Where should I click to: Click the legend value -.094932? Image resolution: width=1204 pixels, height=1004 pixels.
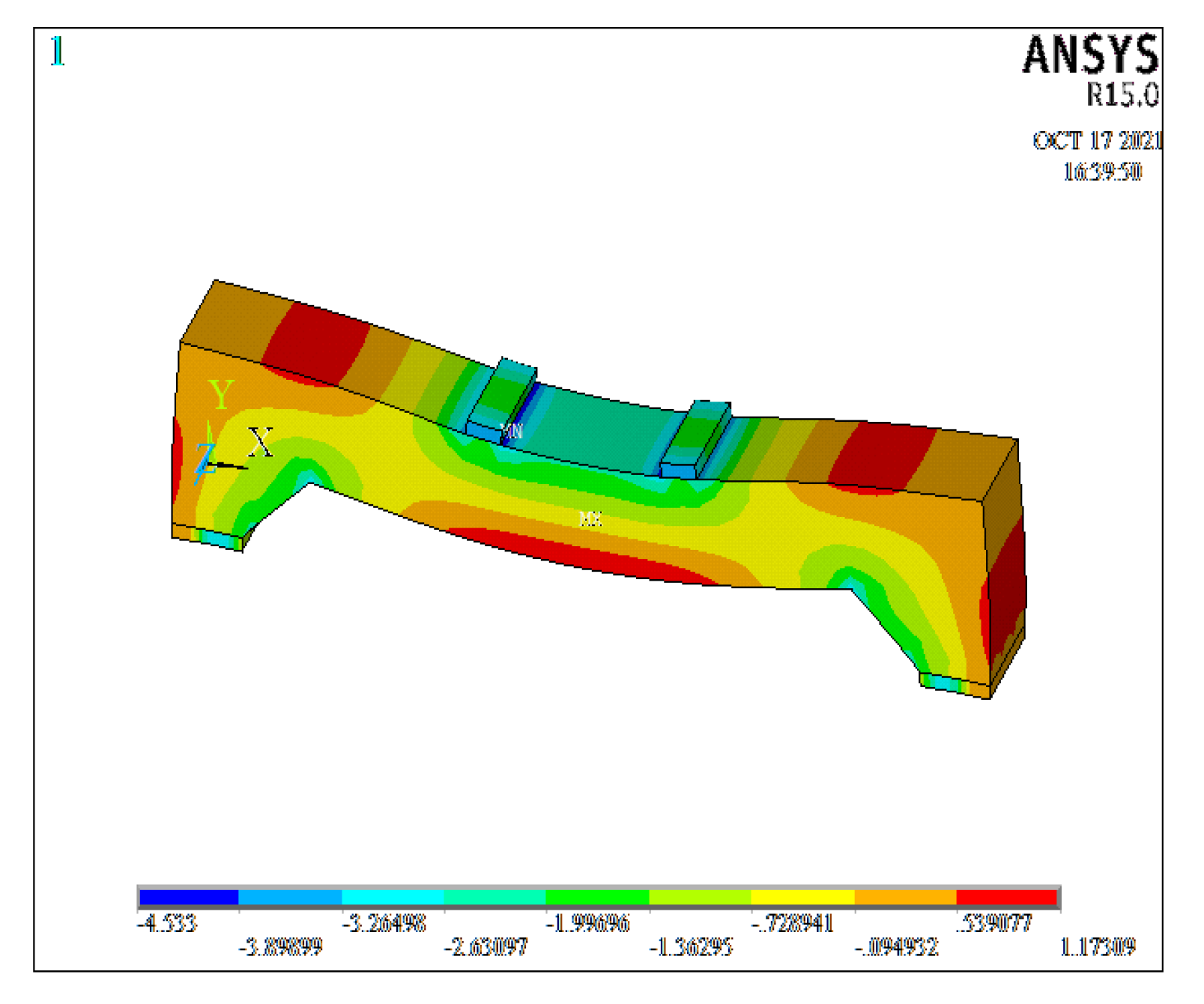[896, 947]
